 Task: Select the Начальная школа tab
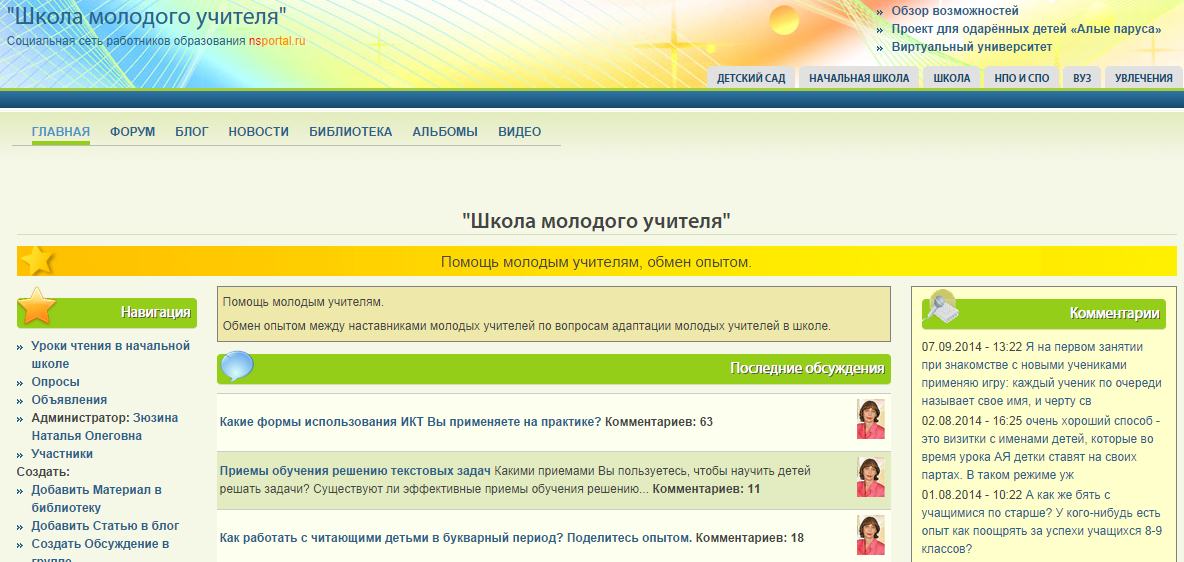pyautogui.click(x=859, y=78)
